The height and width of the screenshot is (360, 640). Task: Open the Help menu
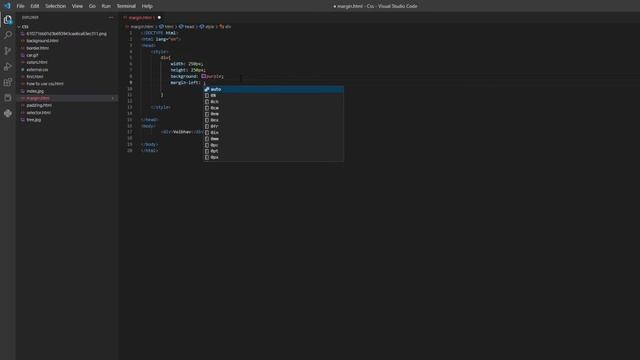(147, 6)
